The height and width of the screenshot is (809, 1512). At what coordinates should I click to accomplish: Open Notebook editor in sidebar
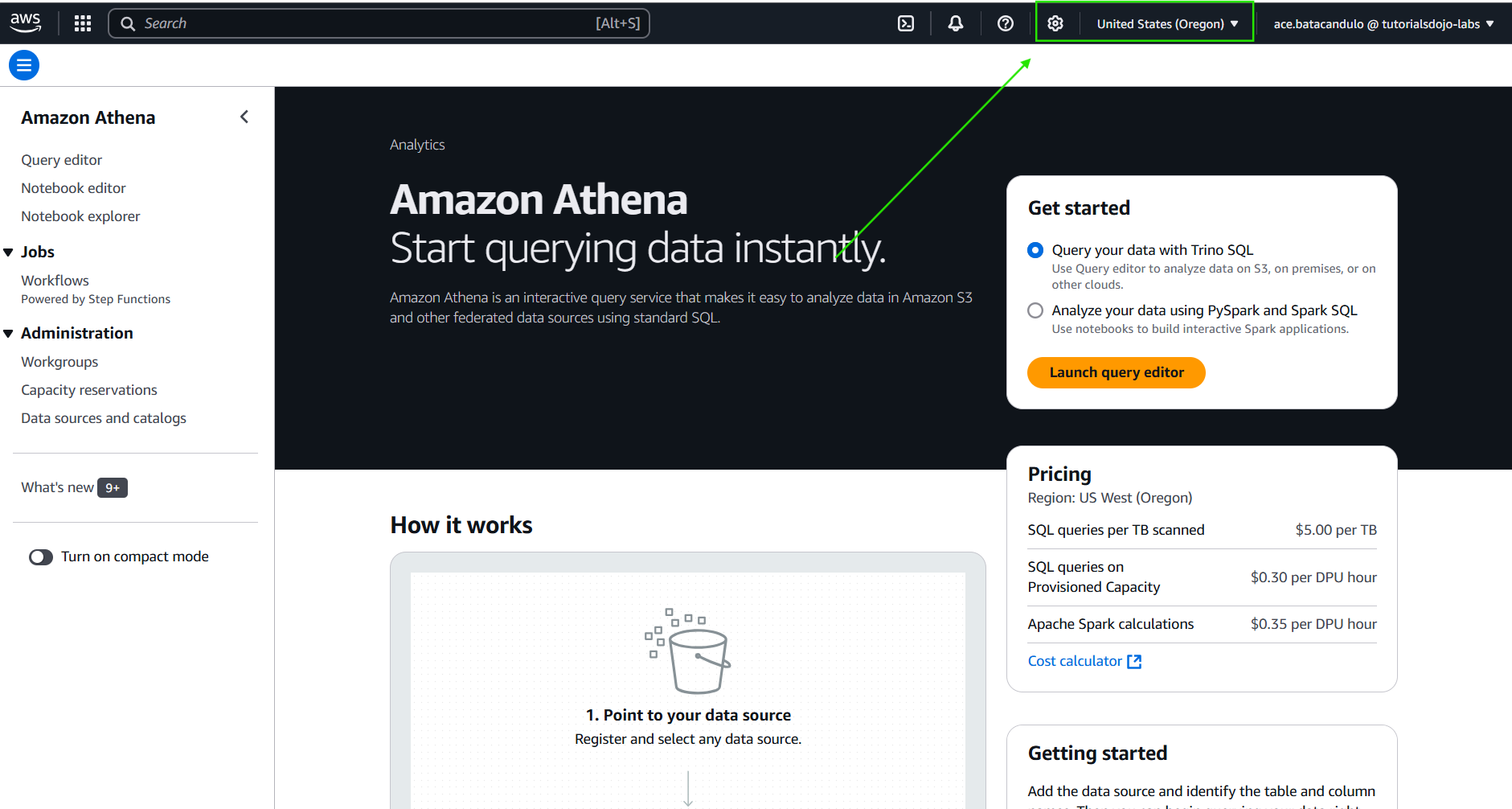[x=73, y=188]
